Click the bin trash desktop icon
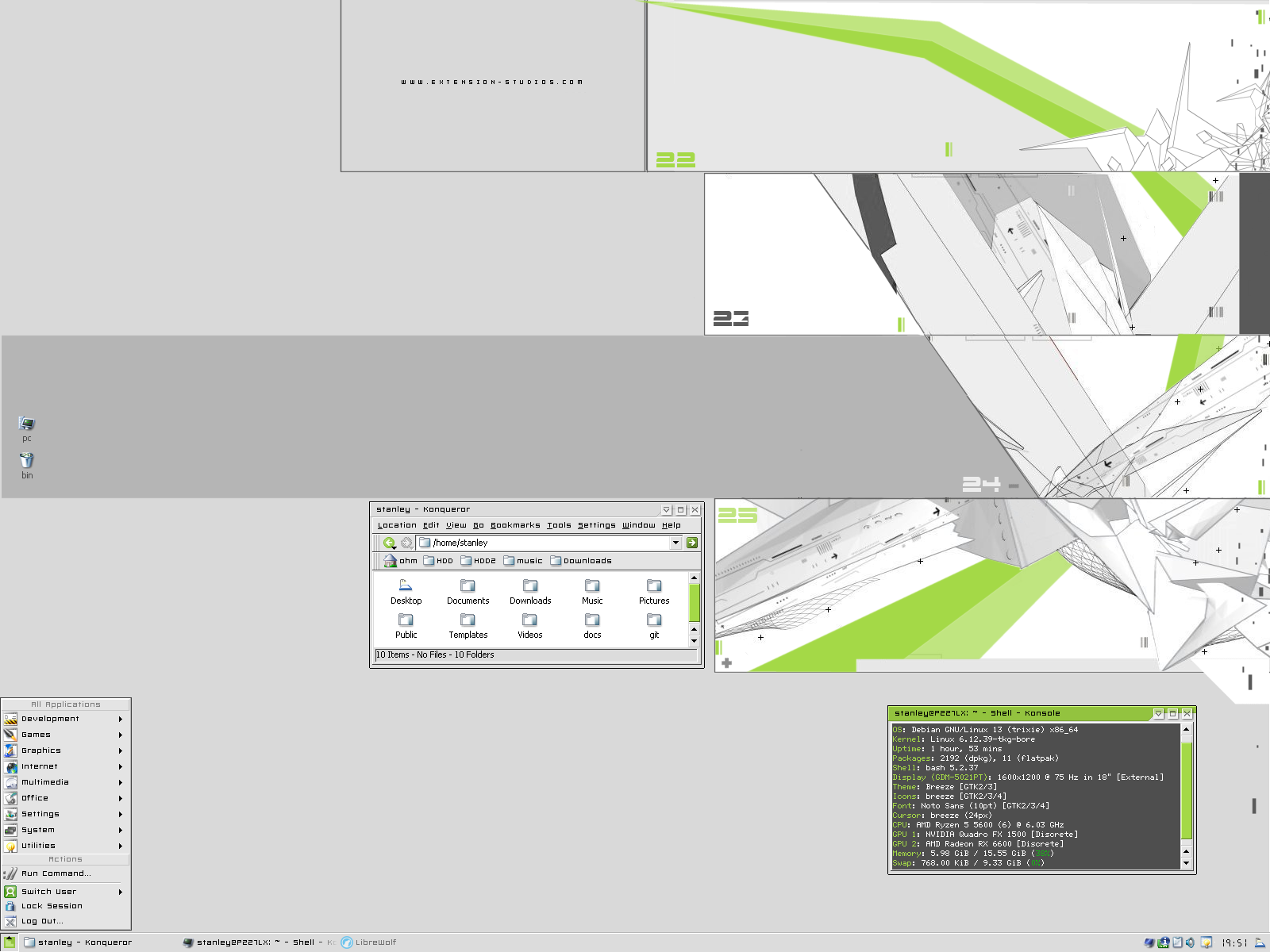 click(x=27, y=466)
